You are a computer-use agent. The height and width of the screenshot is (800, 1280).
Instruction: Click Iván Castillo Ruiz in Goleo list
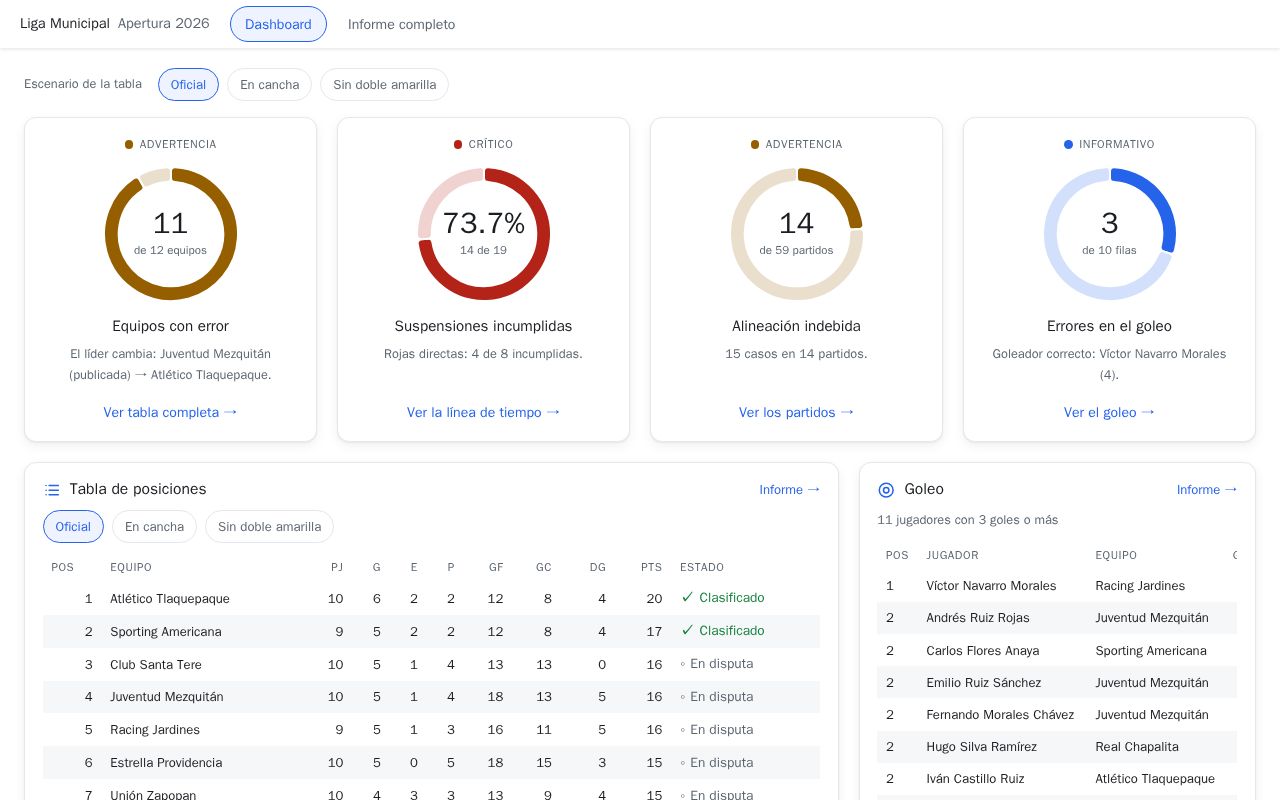[975, 778]
